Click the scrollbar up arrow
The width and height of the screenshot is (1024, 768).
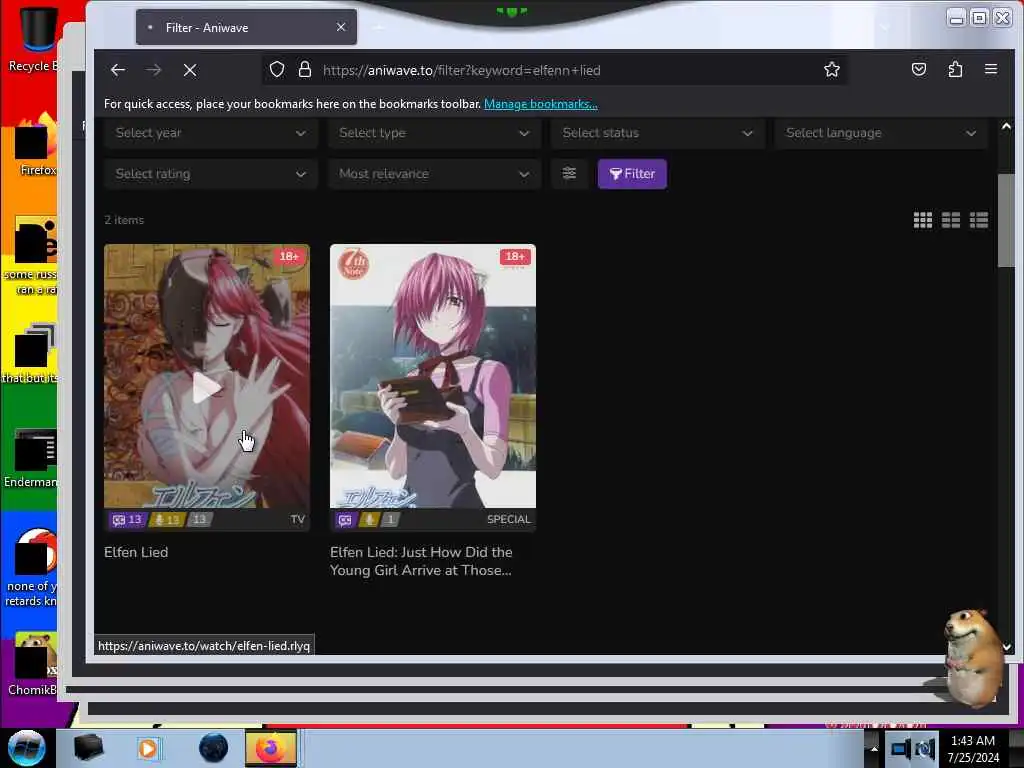coord(1006,126)
